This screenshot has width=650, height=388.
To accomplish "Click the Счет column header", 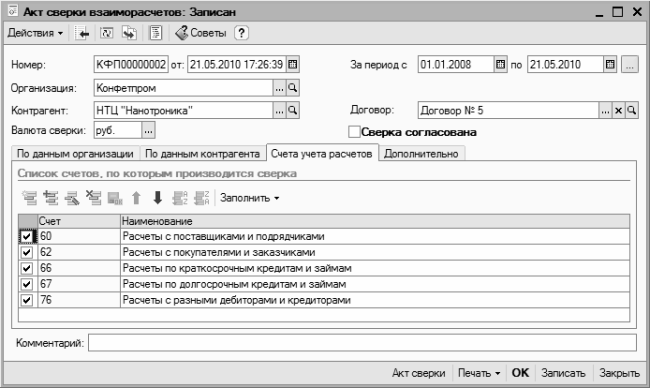I will 79,221.
